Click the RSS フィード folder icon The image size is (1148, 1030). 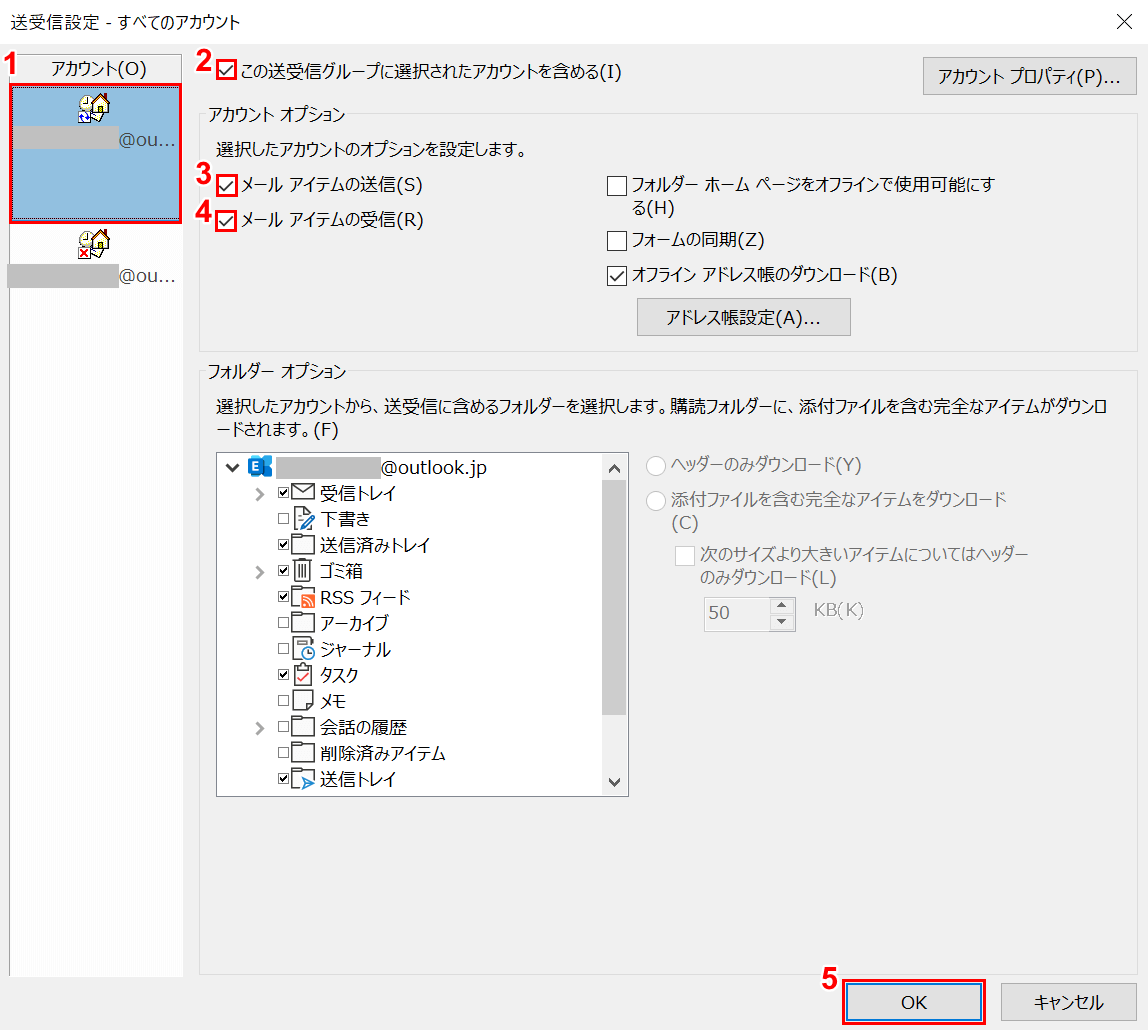303,598
